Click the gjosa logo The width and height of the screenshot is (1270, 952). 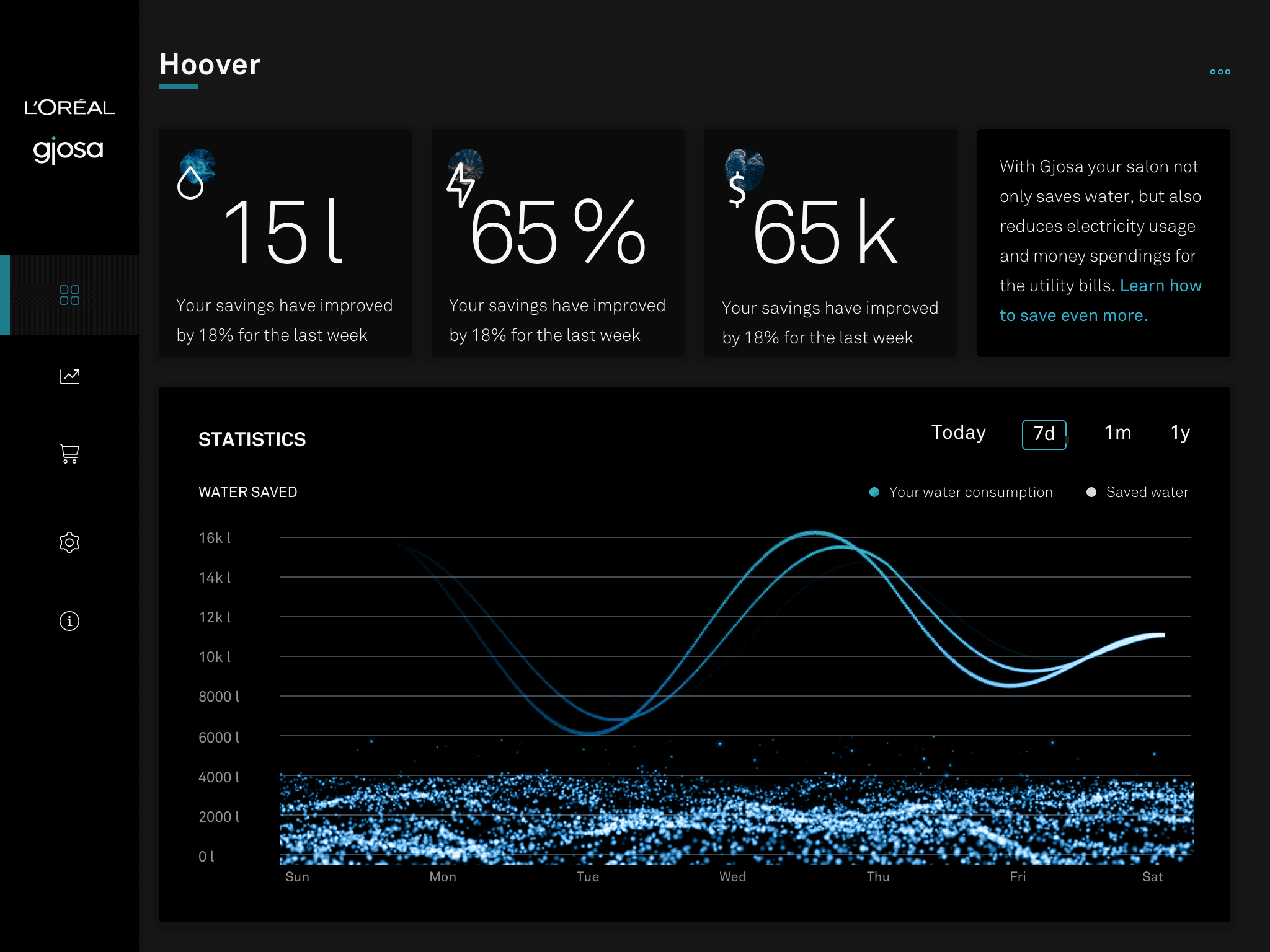[68, 150]
